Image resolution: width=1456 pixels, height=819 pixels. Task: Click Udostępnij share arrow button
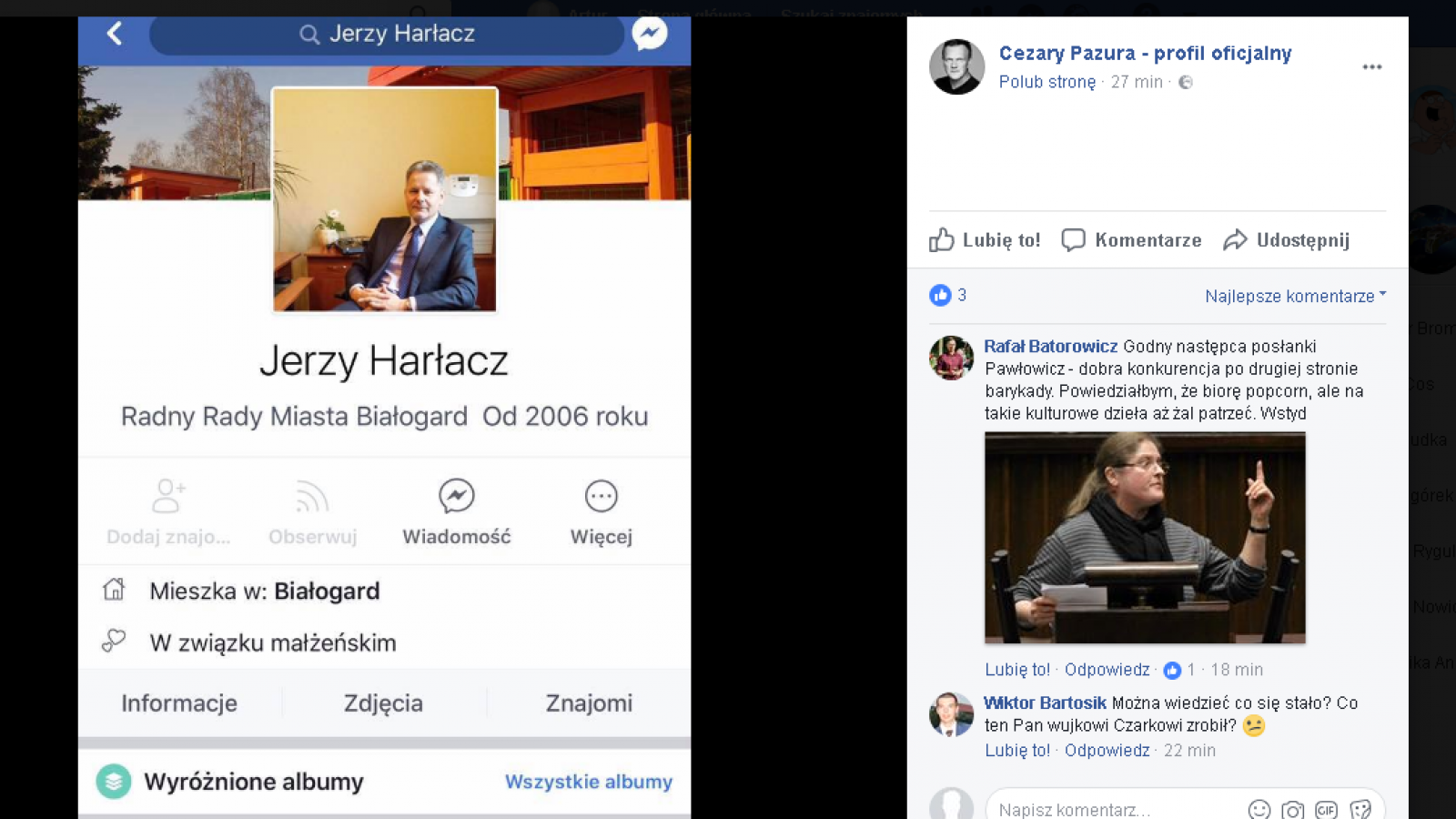[x=1287, y=240]
